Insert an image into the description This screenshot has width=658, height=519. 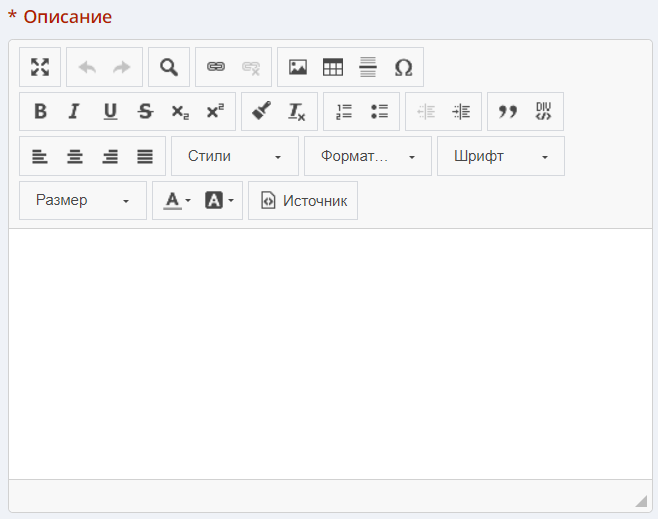click(x=298, y=67)
